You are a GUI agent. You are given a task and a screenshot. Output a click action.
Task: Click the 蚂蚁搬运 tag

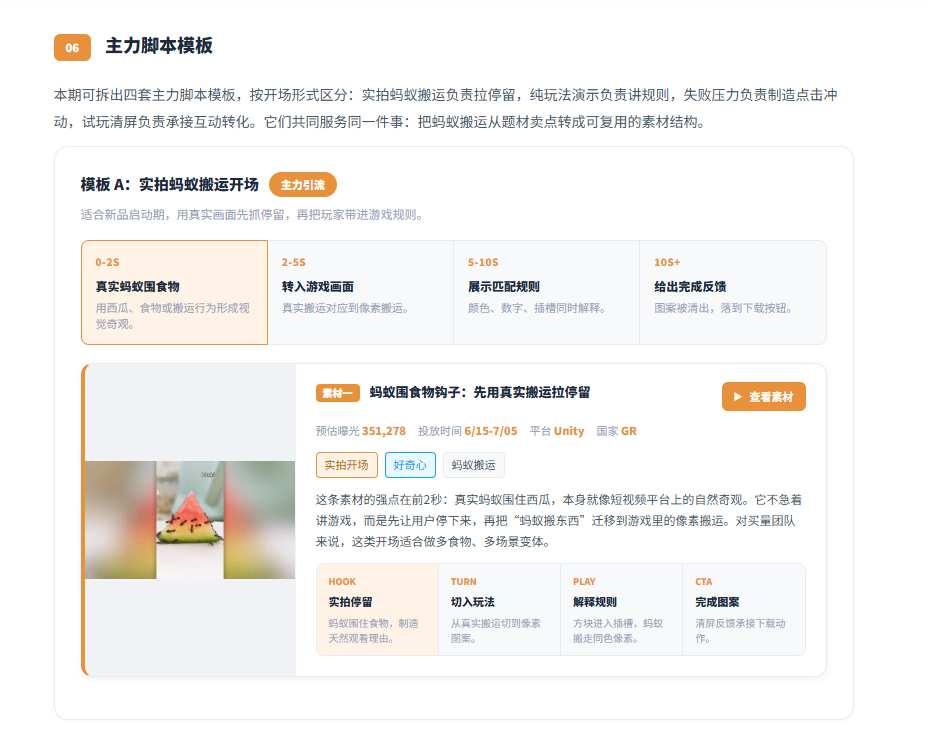[x=474, y=465]
